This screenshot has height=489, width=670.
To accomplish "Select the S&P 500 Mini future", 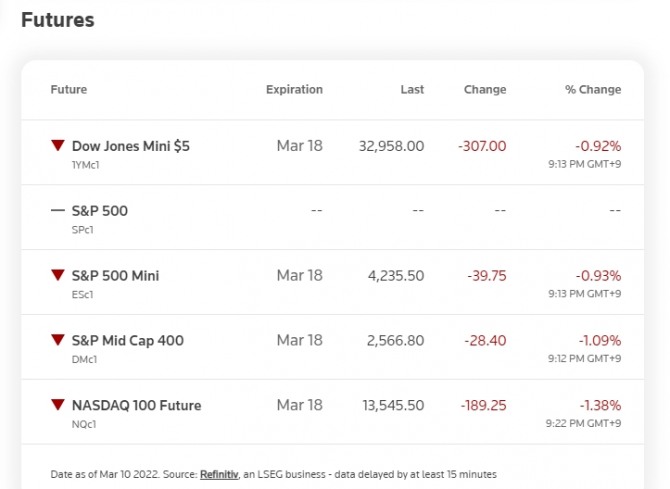I will pyautogui.click(x=115, y=275).
